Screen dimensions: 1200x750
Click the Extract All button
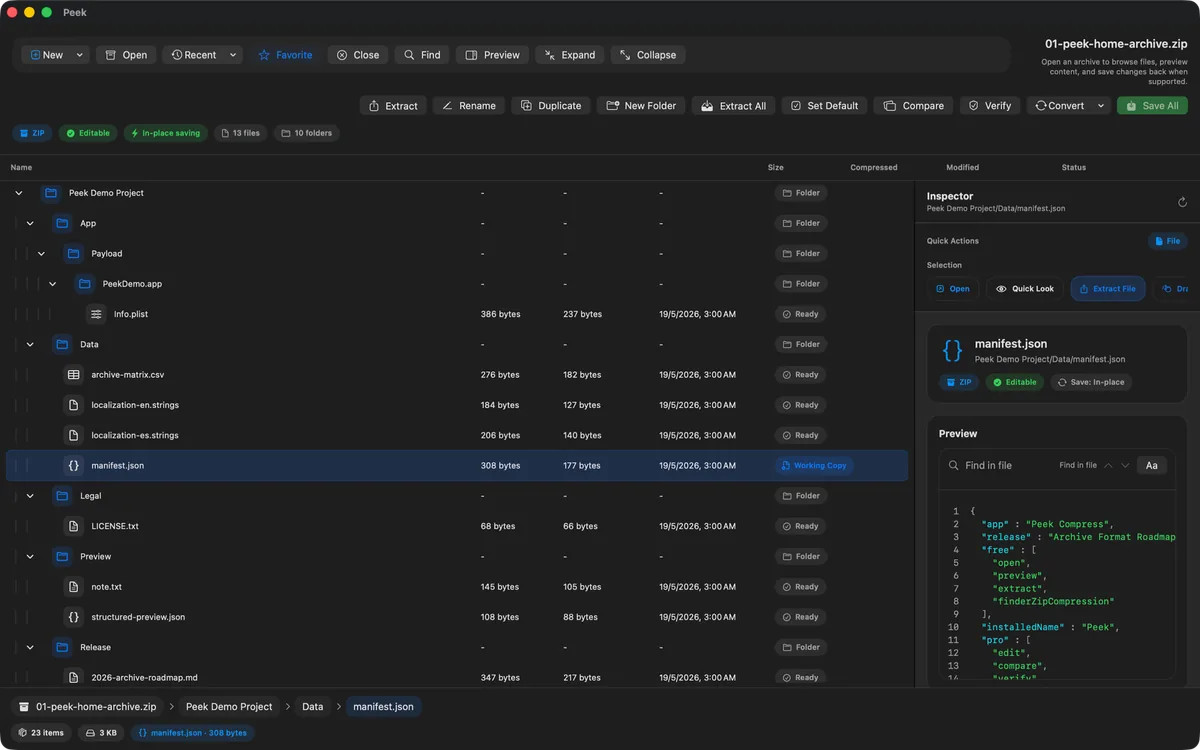coord(733,105)
